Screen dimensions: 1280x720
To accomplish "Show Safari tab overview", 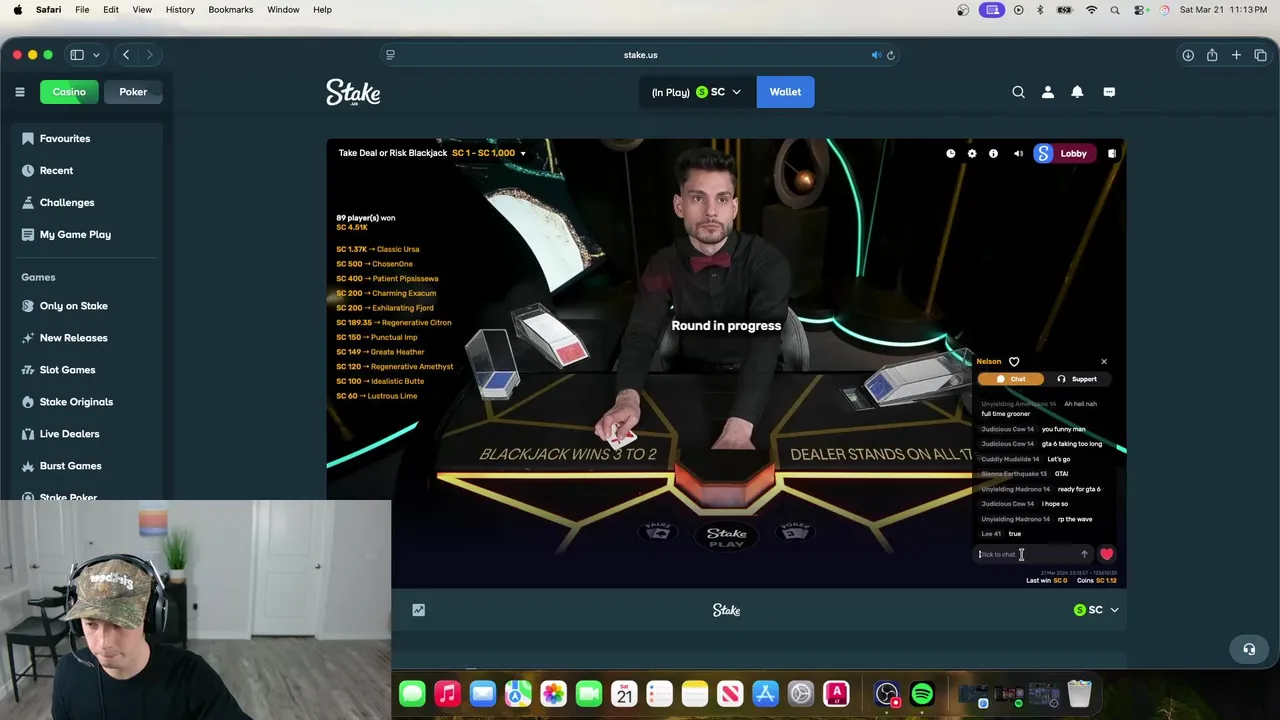I will point(1260,55).
